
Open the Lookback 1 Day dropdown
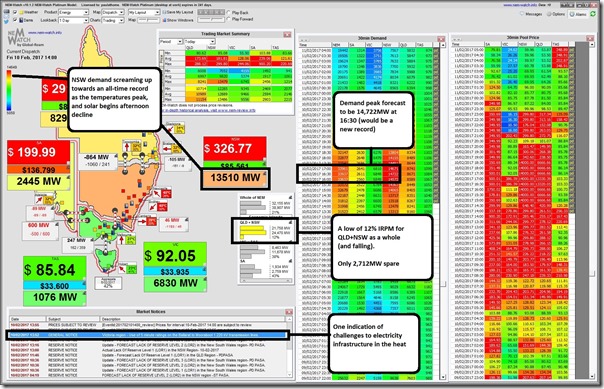[74, 20]
